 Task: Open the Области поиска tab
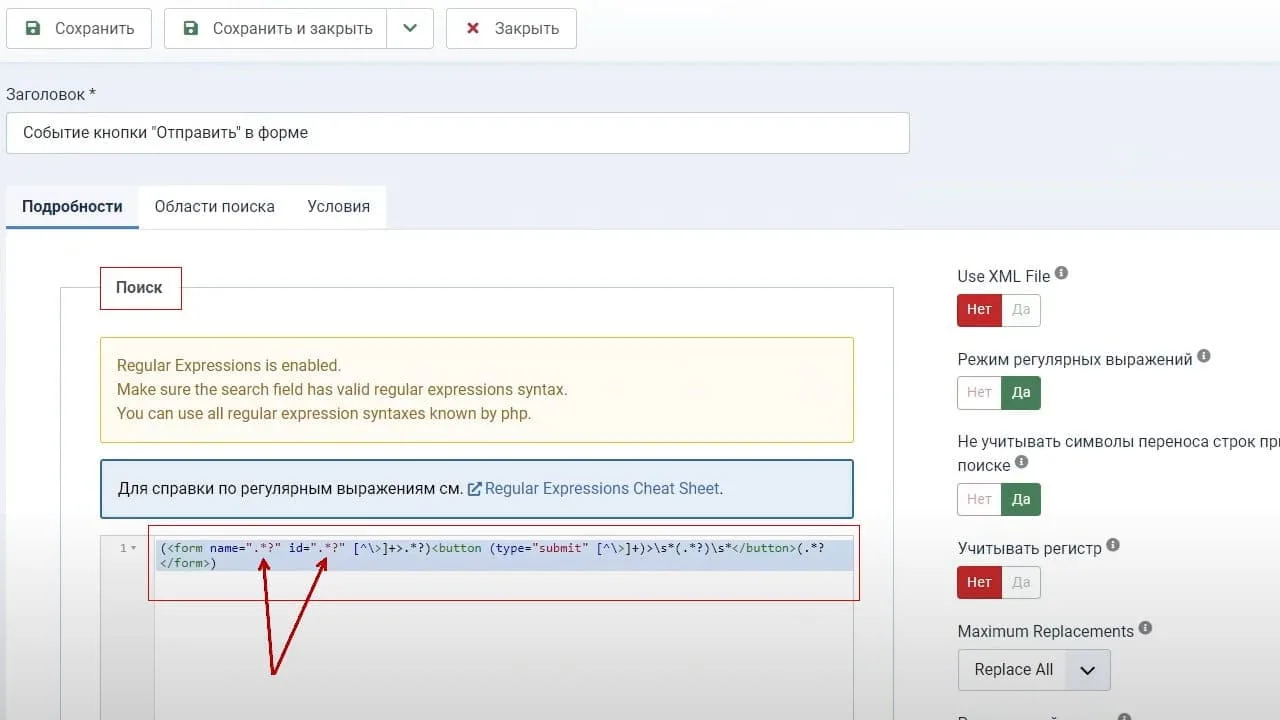pos(214,207)
